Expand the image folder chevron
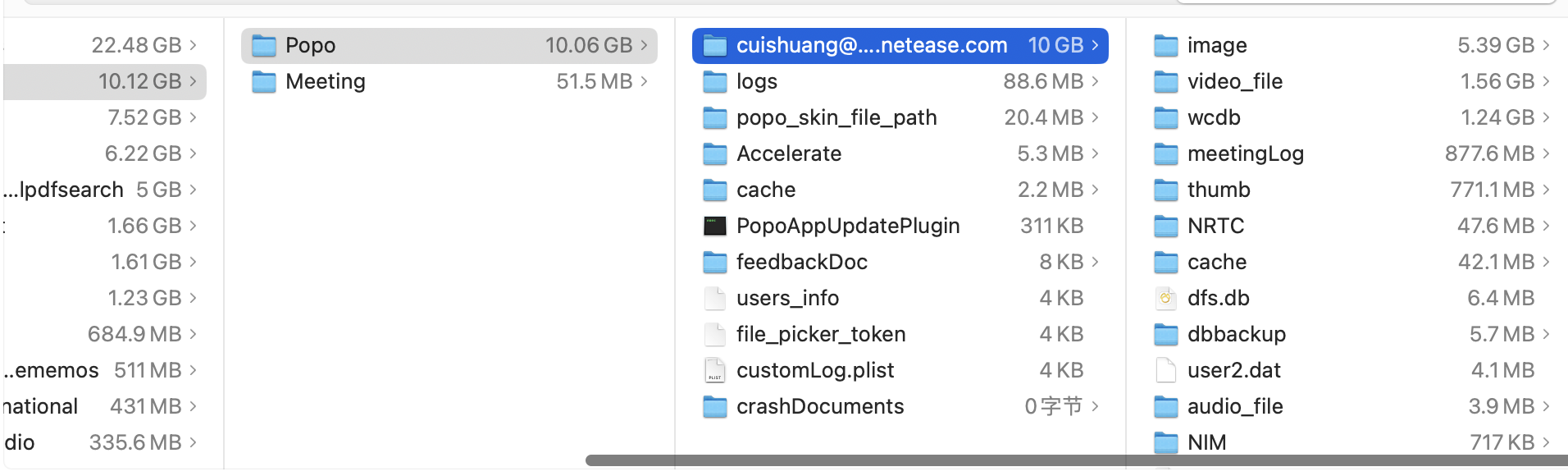 point(1546,45)
